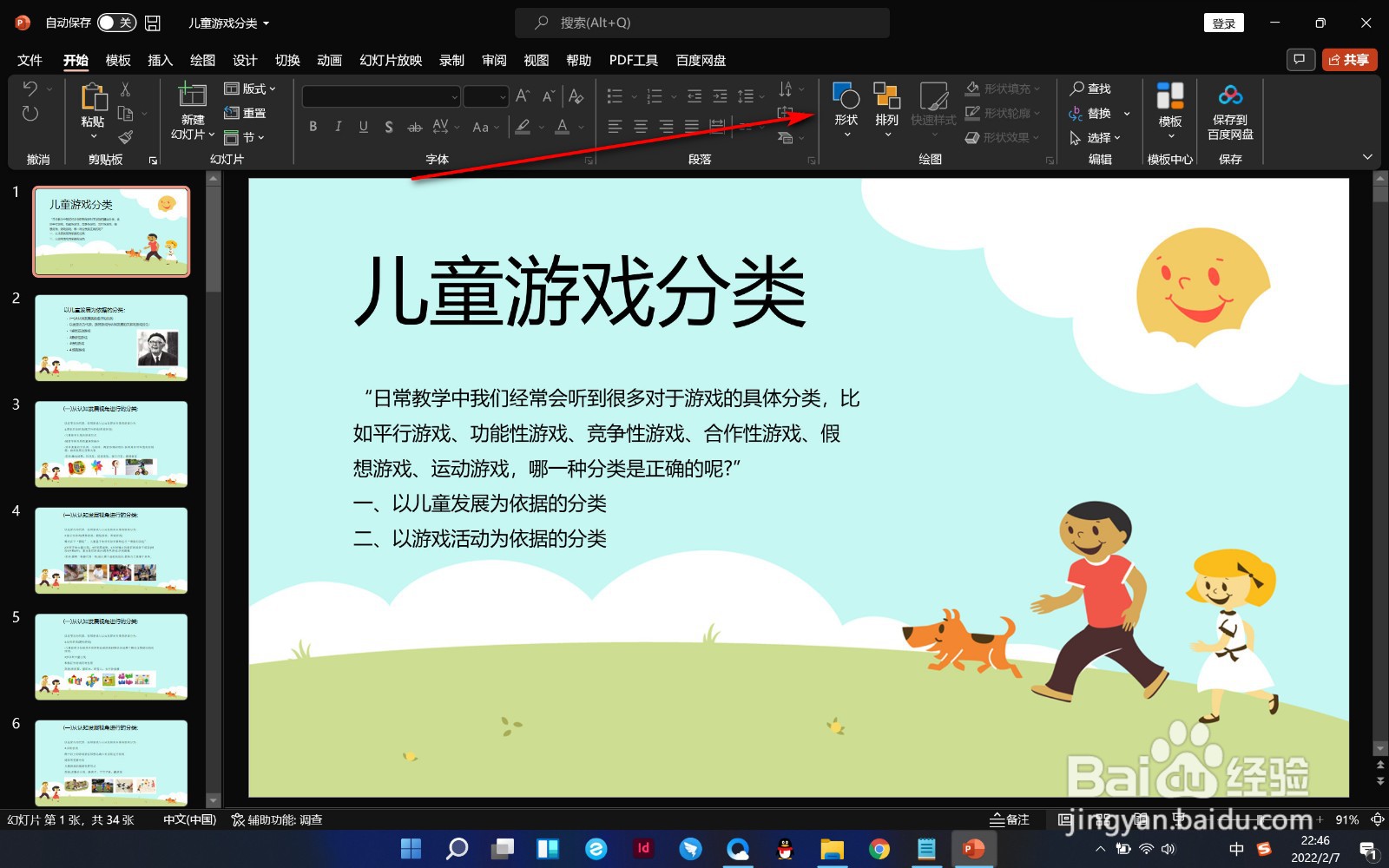Open the Comments speech bubble button

click(1300, 60)
